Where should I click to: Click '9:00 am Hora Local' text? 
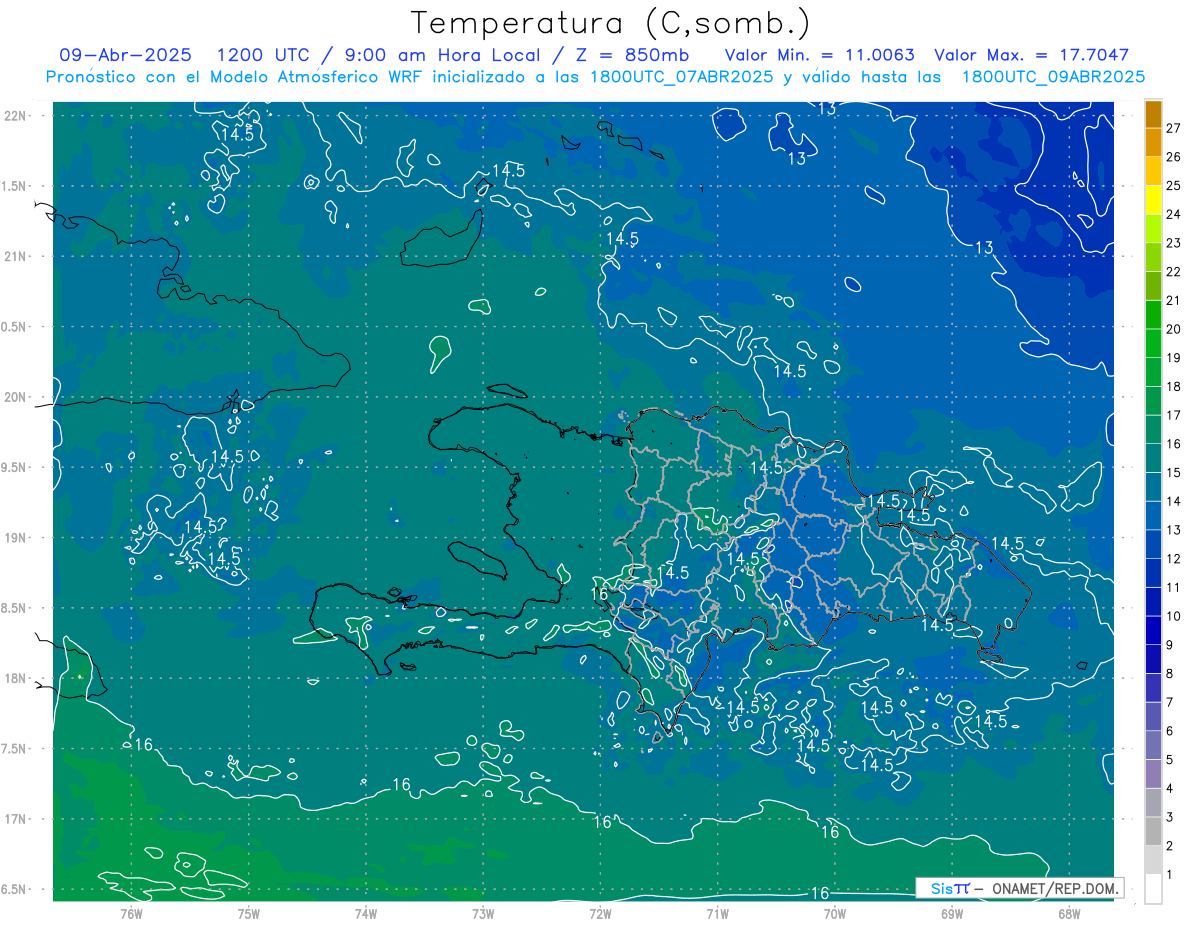click(x=445, y=55)
